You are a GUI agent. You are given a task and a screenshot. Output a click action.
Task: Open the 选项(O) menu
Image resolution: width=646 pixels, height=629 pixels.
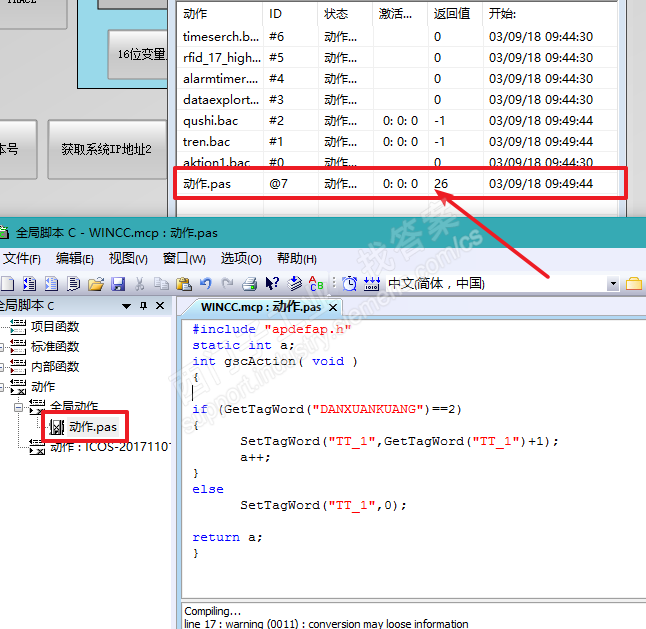[241, 259]
